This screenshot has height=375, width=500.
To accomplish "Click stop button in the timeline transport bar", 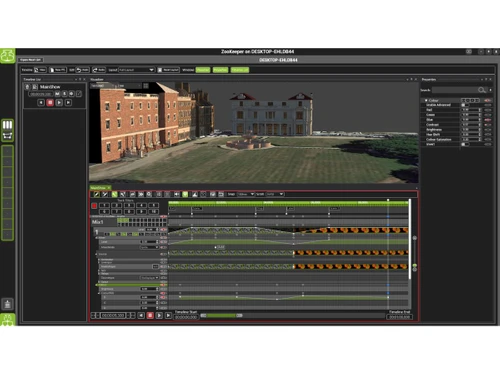I will point(150,315).
